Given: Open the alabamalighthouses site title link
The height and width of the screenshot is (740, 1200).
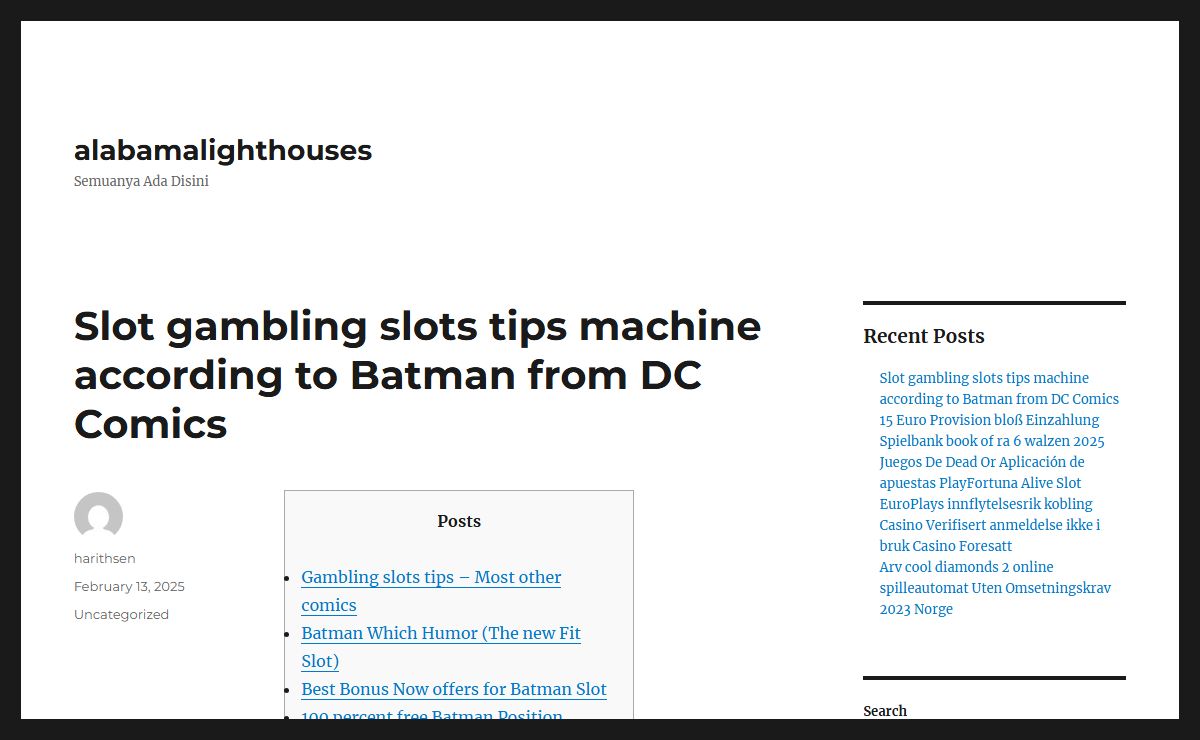Looking at the screenshot, I should pos(223,150).
